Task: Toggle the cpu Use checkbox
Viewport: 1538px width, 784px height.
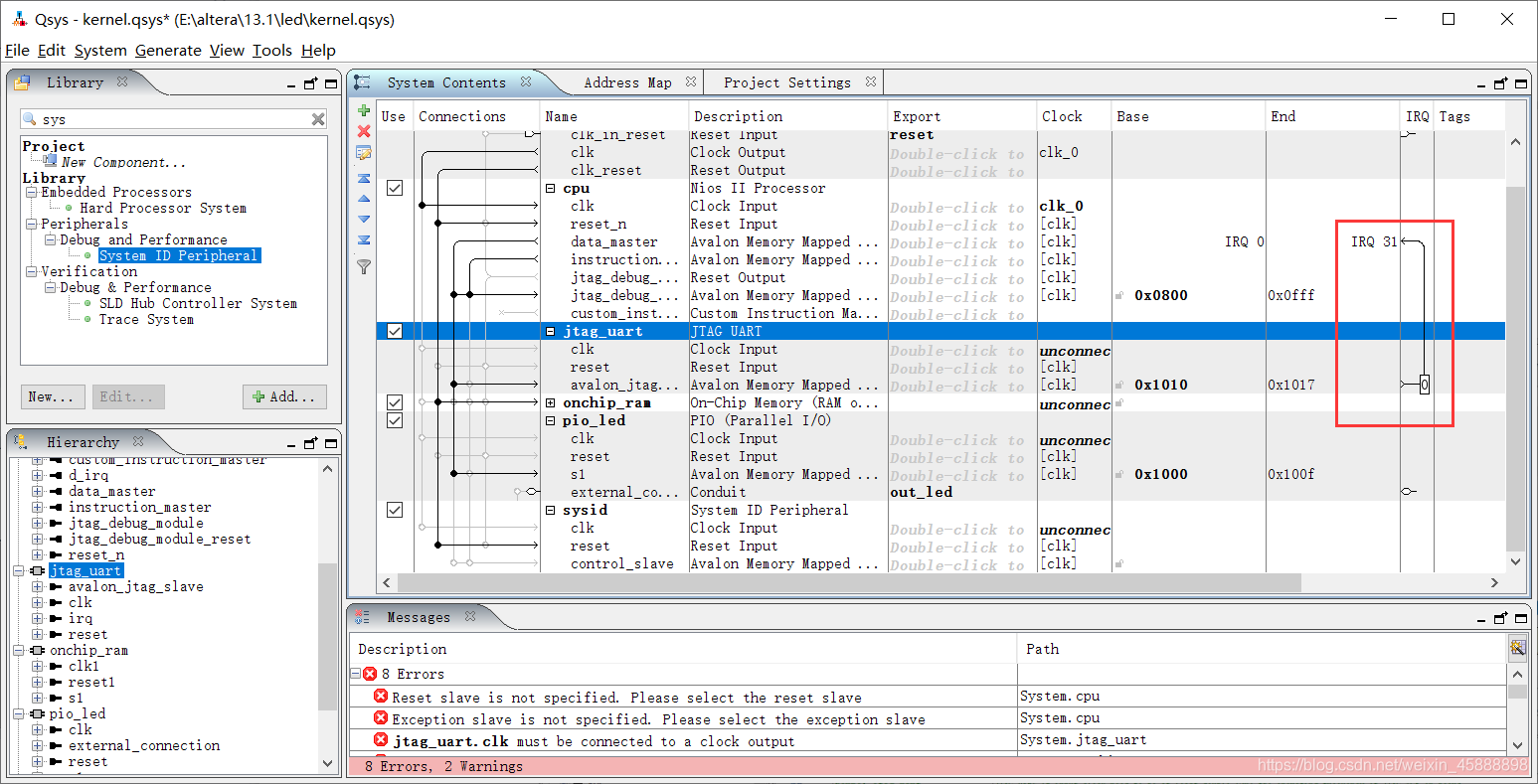Action: point(395,188)
